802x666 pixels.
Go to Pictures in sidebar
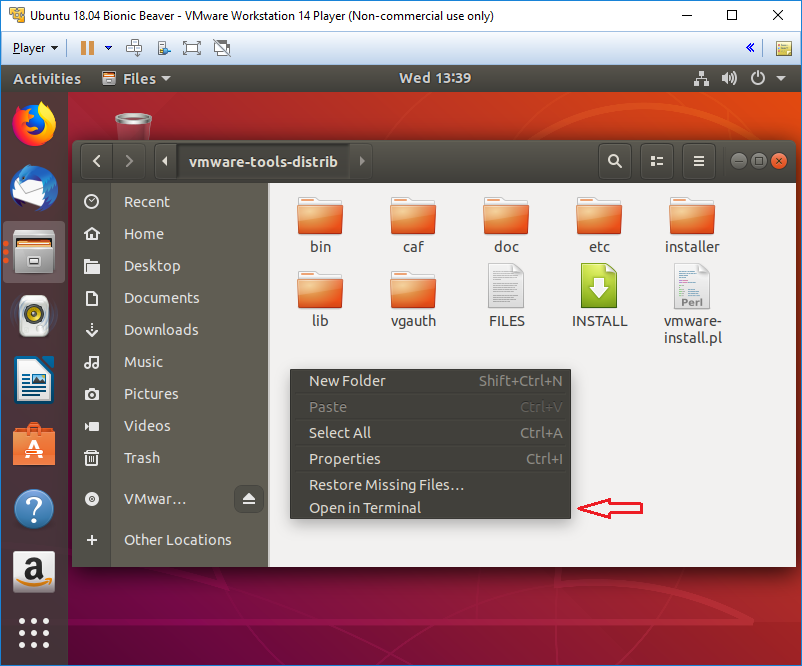170,394
